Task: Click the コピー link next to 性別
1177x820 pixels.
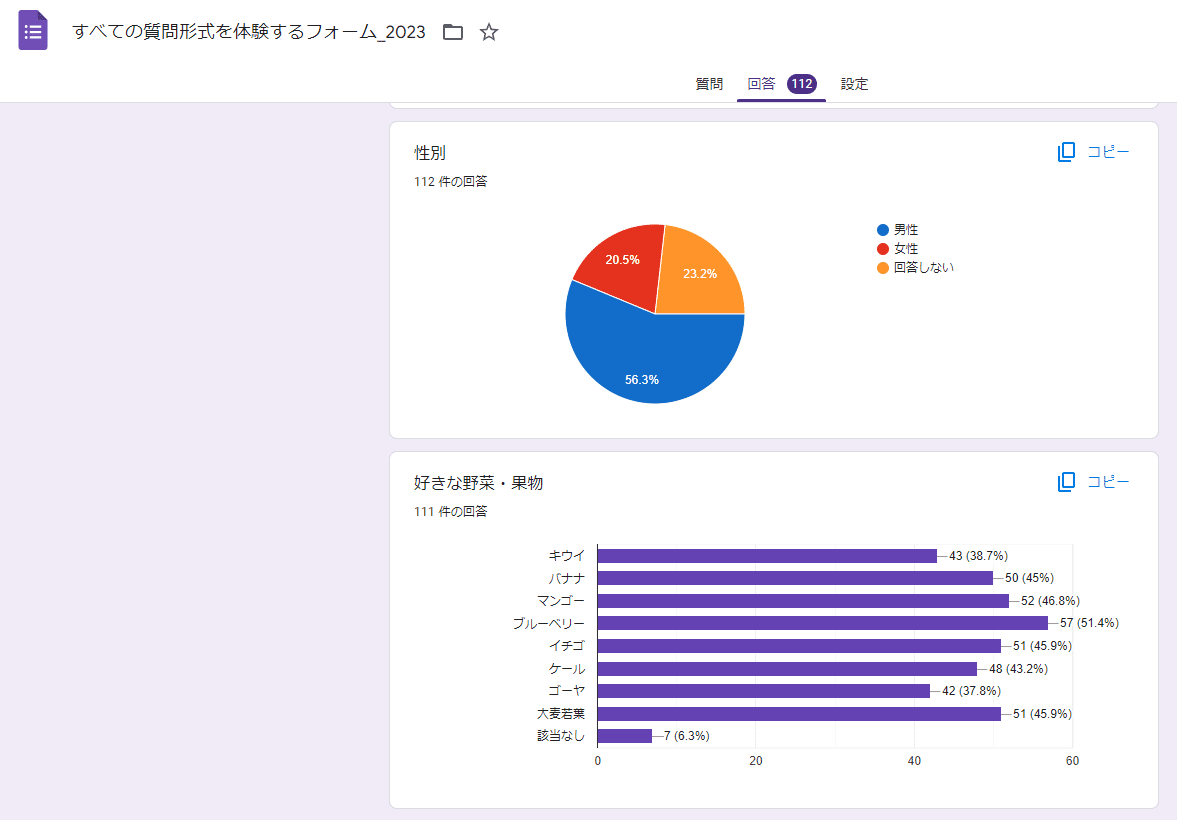Action: point(1108,151)
